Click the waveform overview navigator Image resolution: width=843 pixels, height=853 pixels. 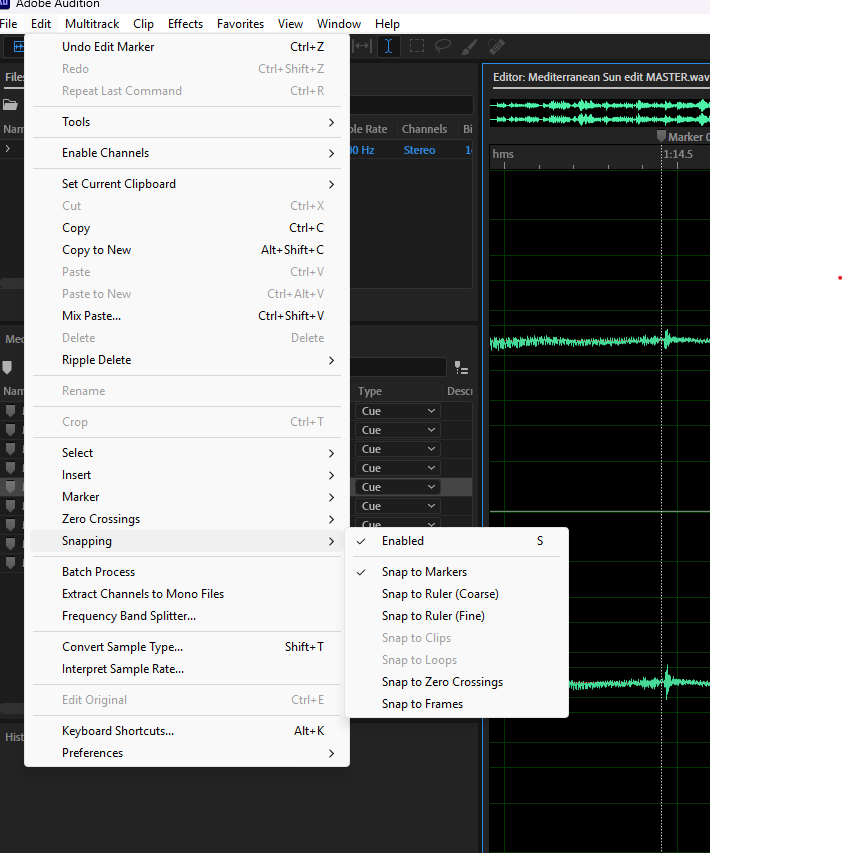599,112
